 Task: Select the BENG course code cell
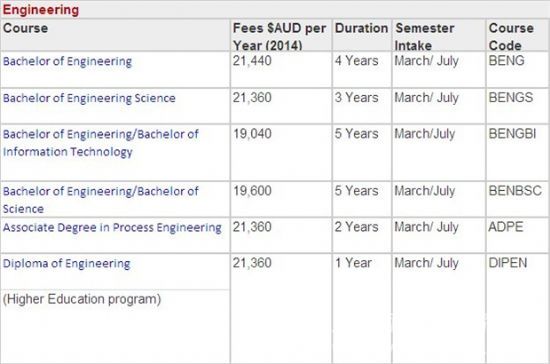(x=507, y=61)
